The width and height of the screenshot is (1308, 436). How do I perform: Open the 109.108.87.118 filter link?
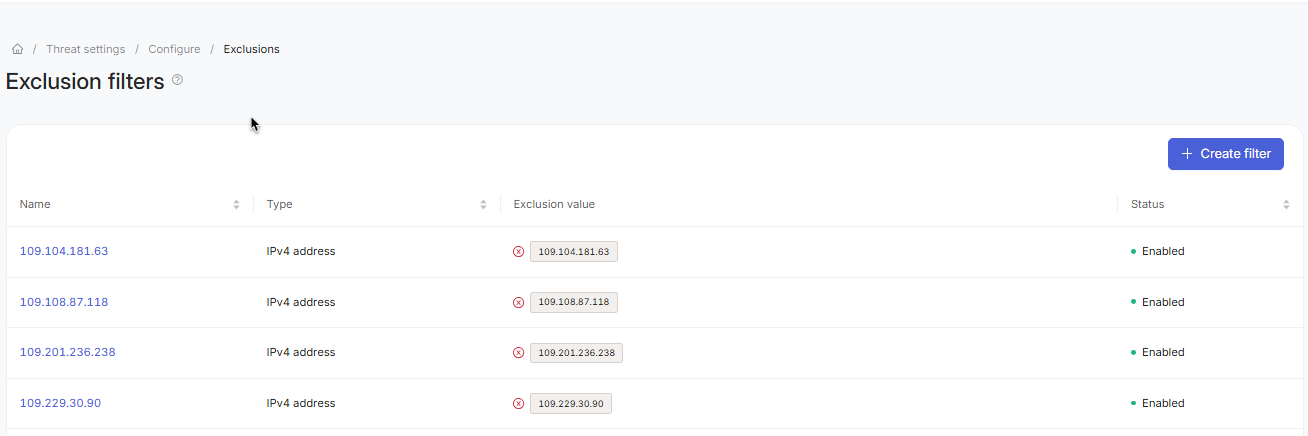pos(64,302)
